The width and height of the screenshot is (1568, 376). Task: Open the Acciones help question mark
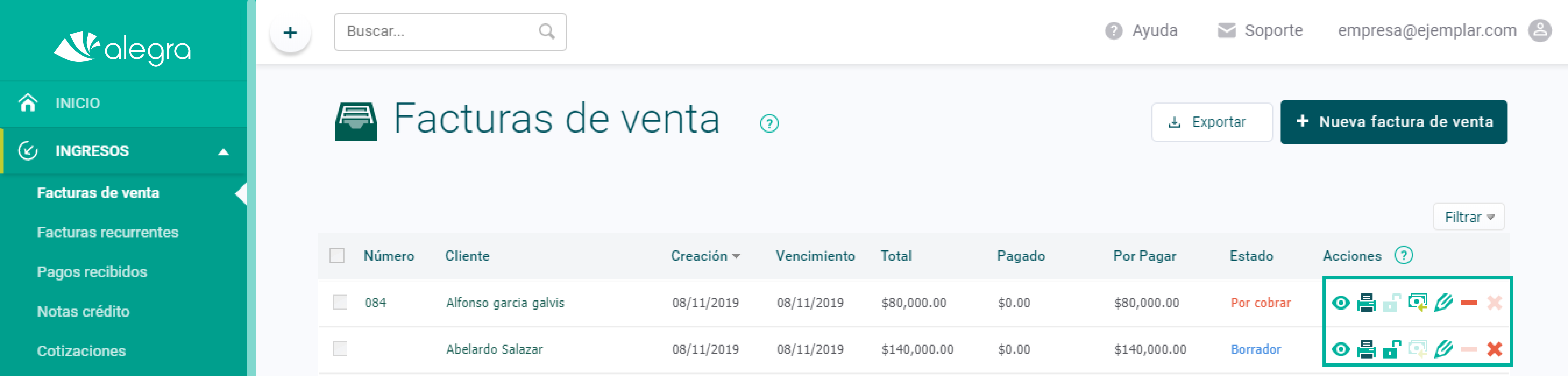coord(1403,256)
